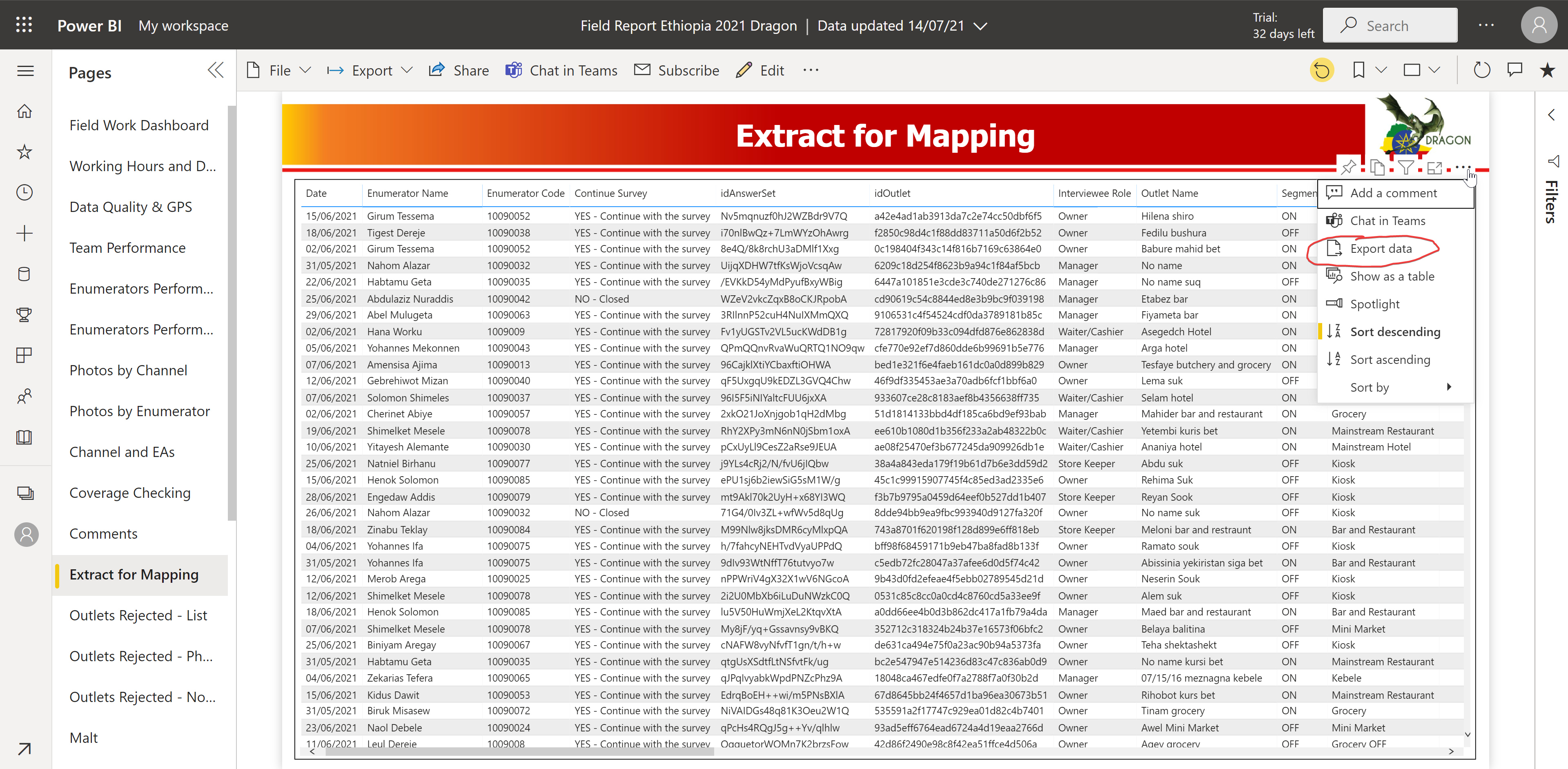Open the Bookmarks icon

point(1358,71)
